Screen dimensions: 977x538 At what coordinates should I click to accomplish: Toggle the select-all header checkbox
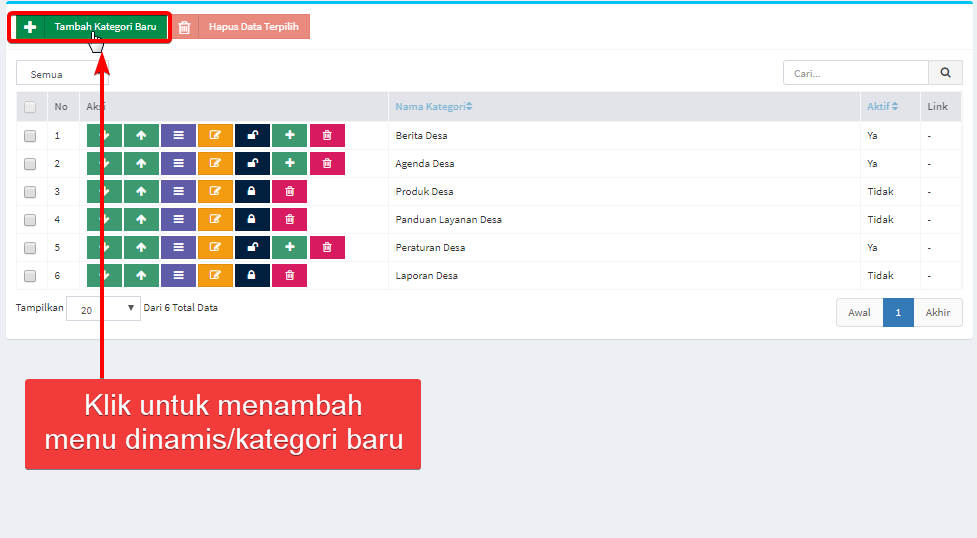pos(30,107)
